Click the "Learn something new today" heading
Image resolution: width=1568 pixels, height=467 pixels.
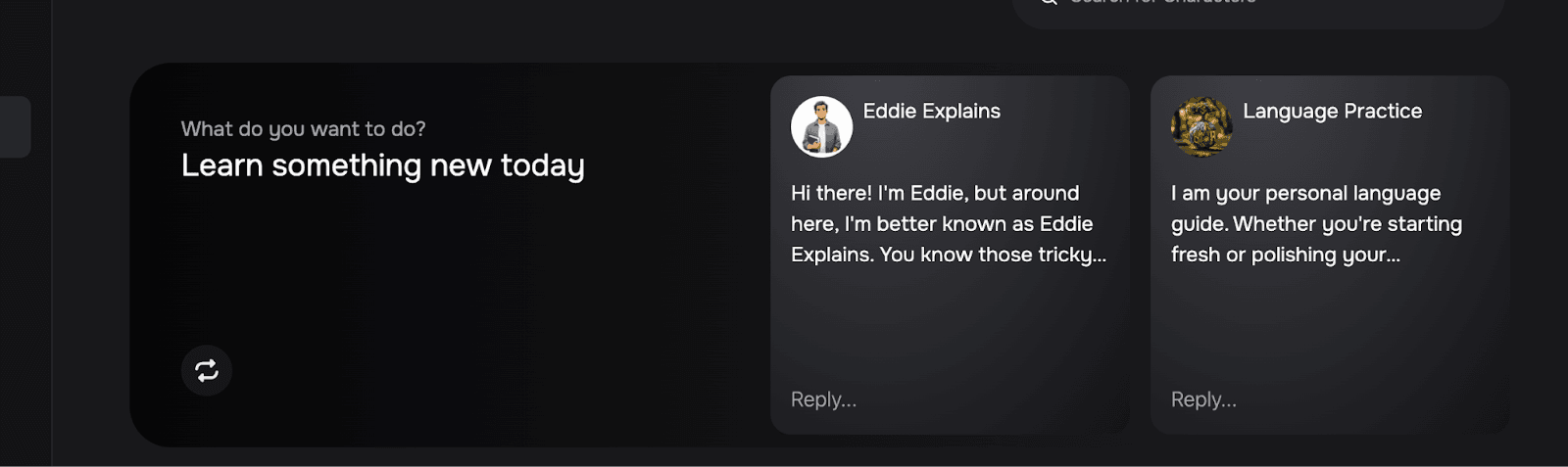click(x=382, y=165)
